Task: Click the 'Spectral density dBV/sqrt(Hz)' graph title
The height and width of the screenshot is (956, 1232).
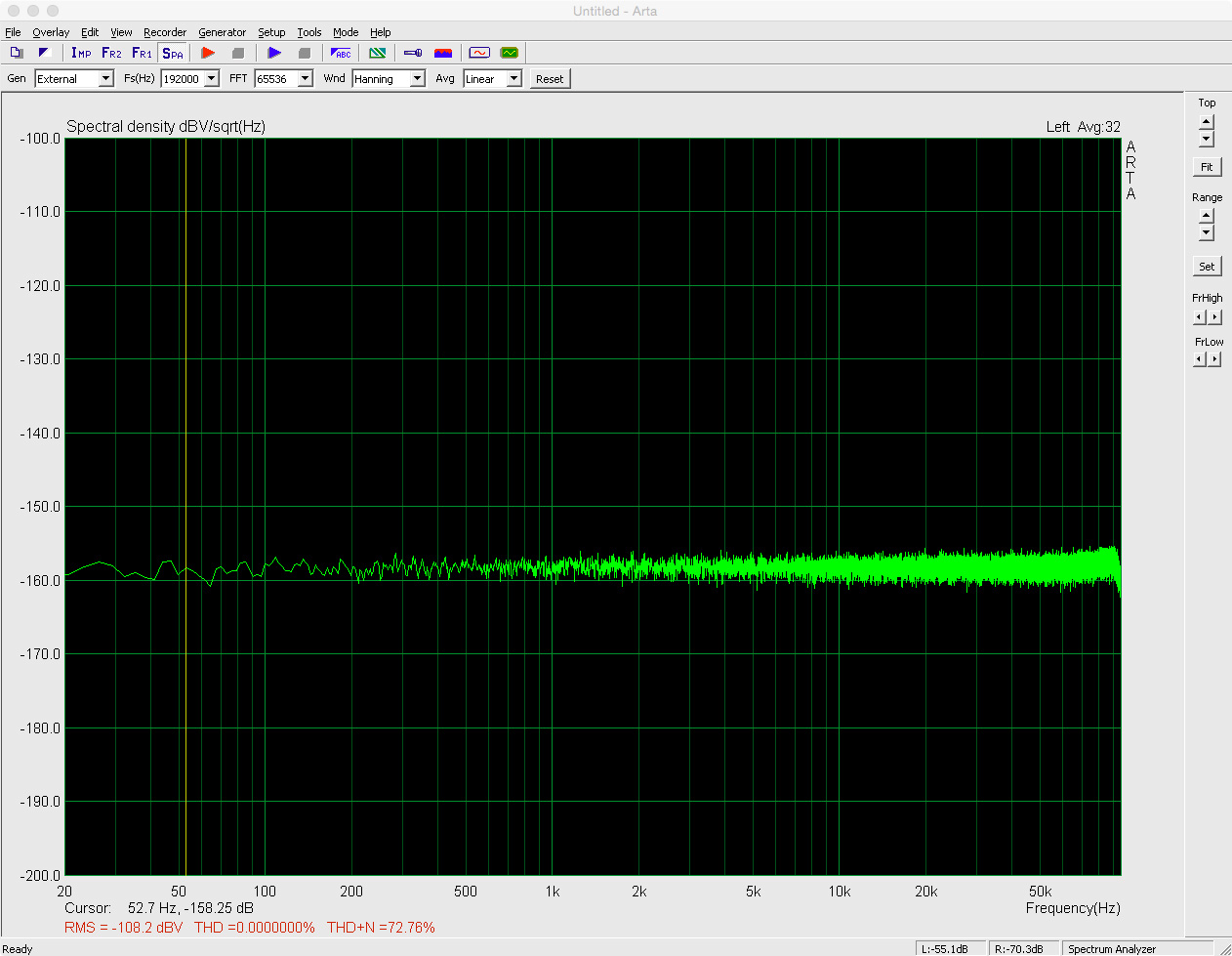Action: (166, 127)
